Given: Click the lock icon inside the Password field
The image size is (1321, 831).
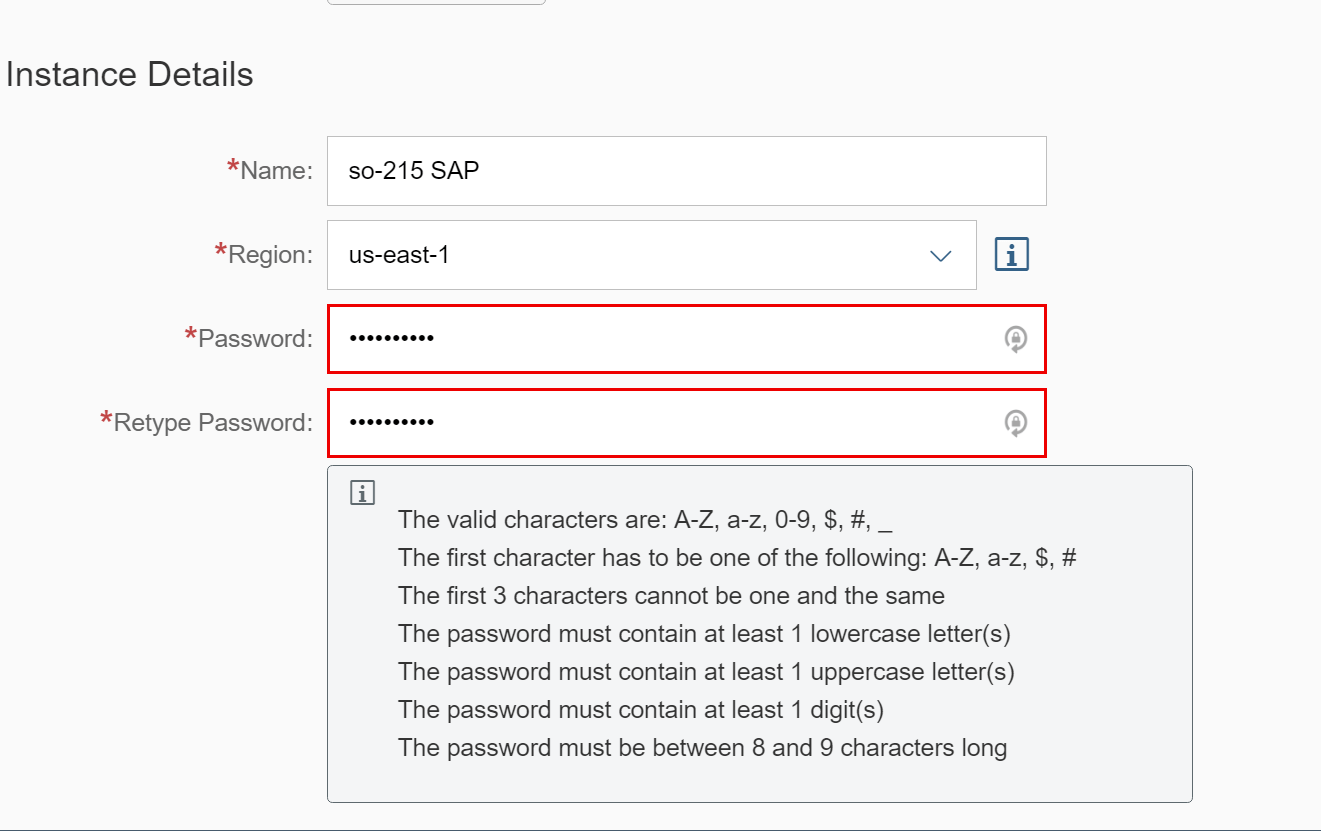Looking at the screenshot, I should [x=1015, y=340].
